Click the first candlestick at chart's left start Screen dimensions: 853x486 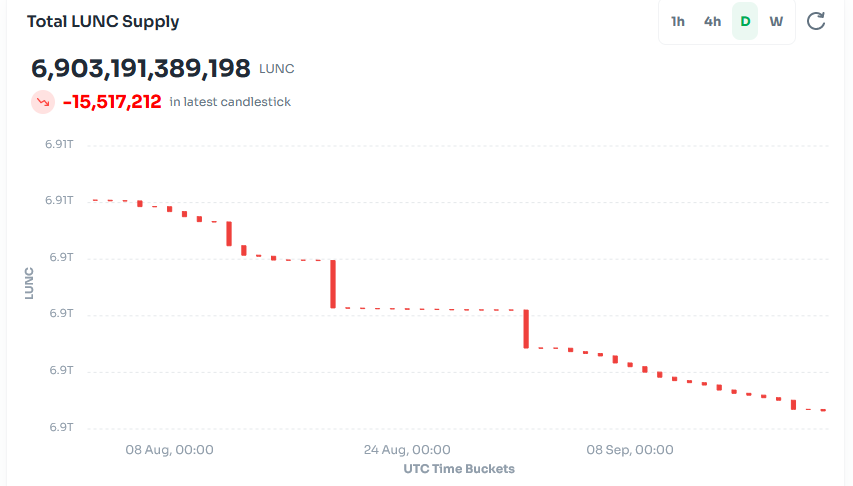tap(95, 200)
